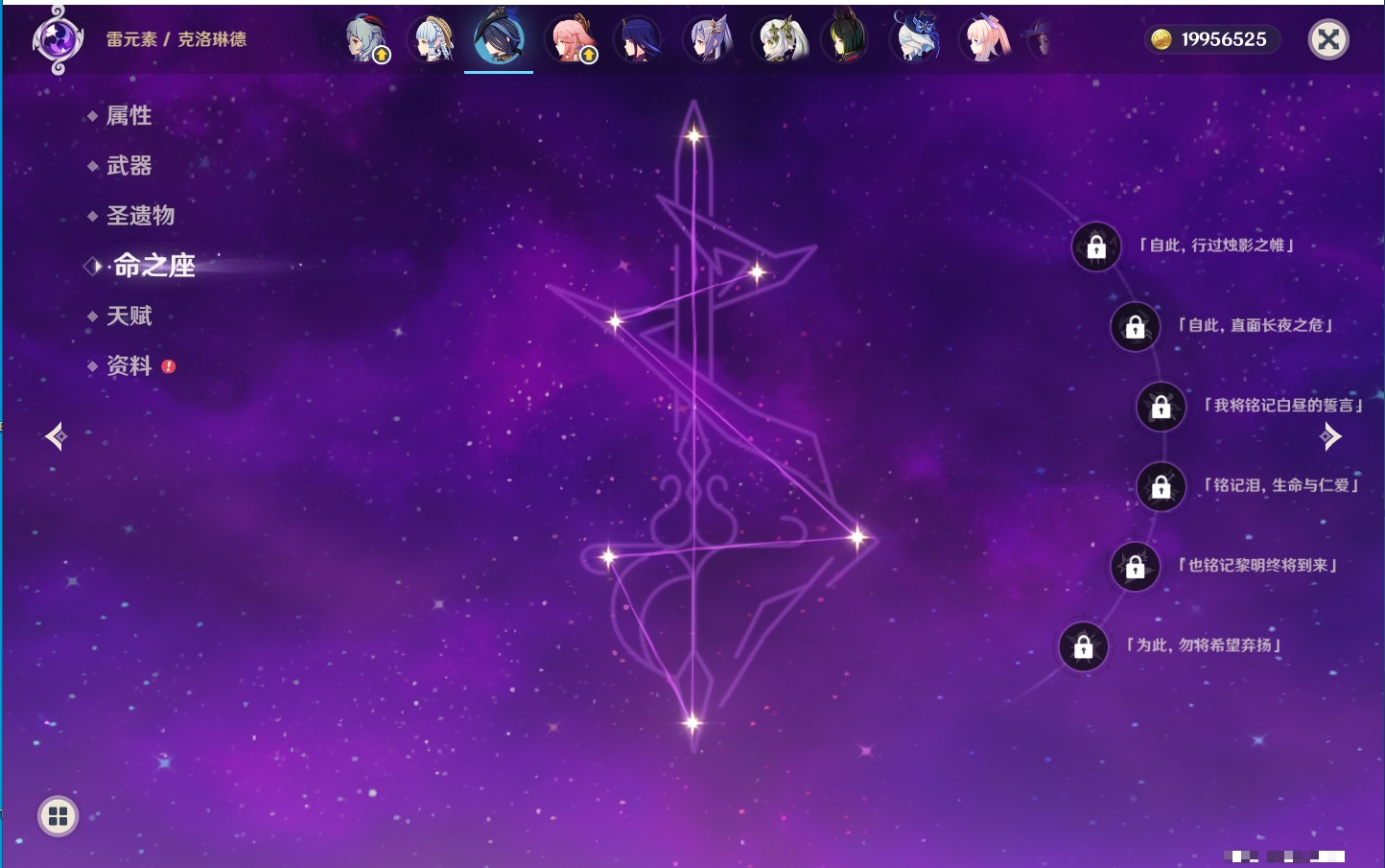Image resolution: width=1385 pixels, height=868 pixels.
Task: Click the label 「自此,直面长夜之危」
Action: 1256,325
